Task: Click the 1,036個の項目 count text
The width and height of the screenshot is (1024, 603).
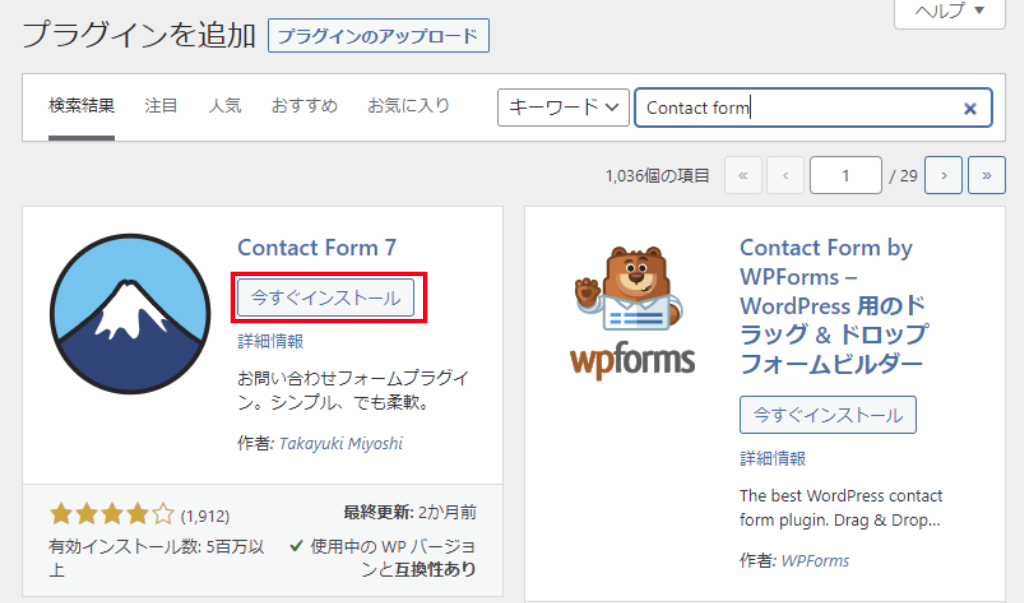Action: pos(657,176)
